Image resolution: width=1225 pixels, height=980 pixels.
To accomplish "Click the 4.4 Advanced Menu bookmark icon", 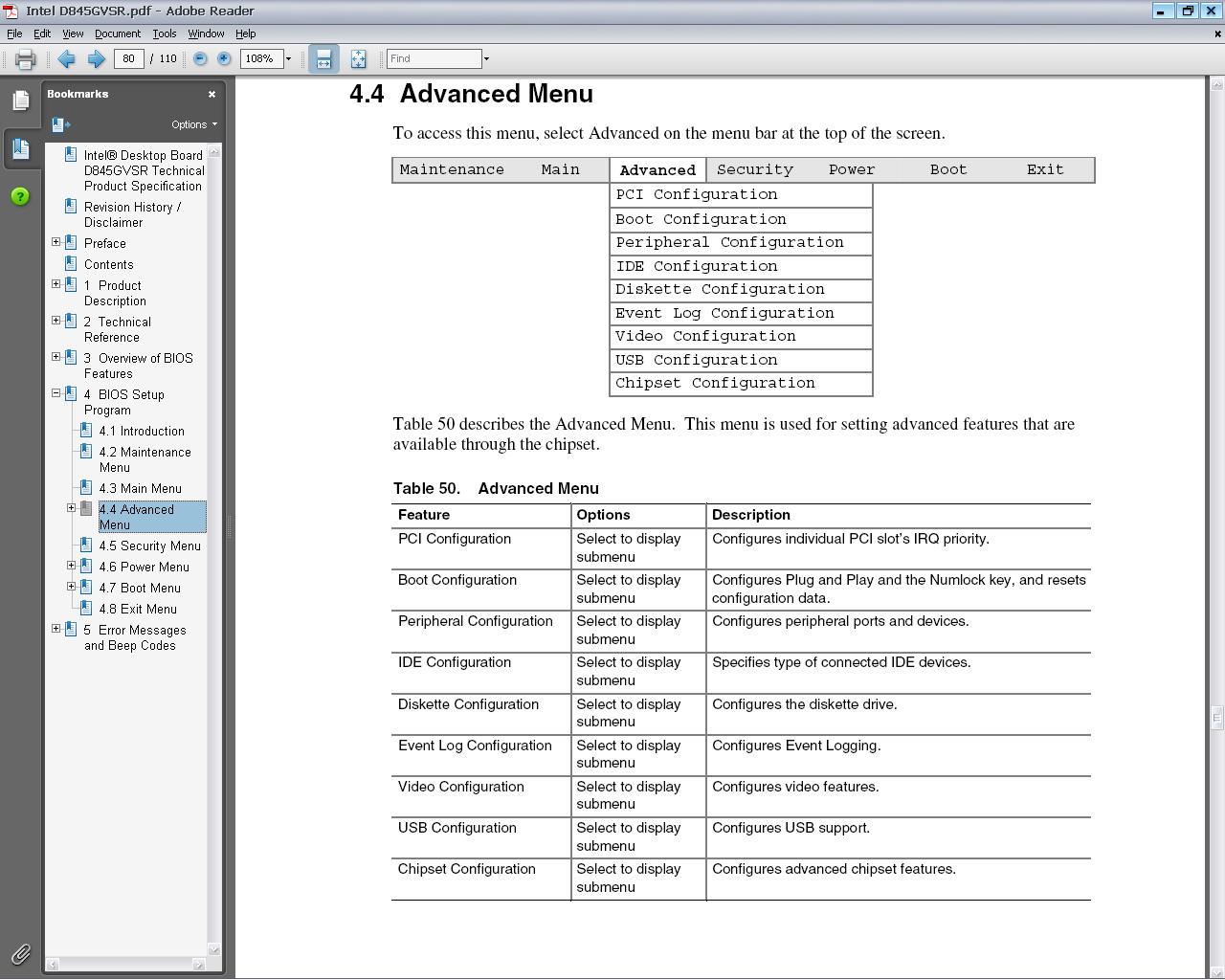I will coord(86,508).
